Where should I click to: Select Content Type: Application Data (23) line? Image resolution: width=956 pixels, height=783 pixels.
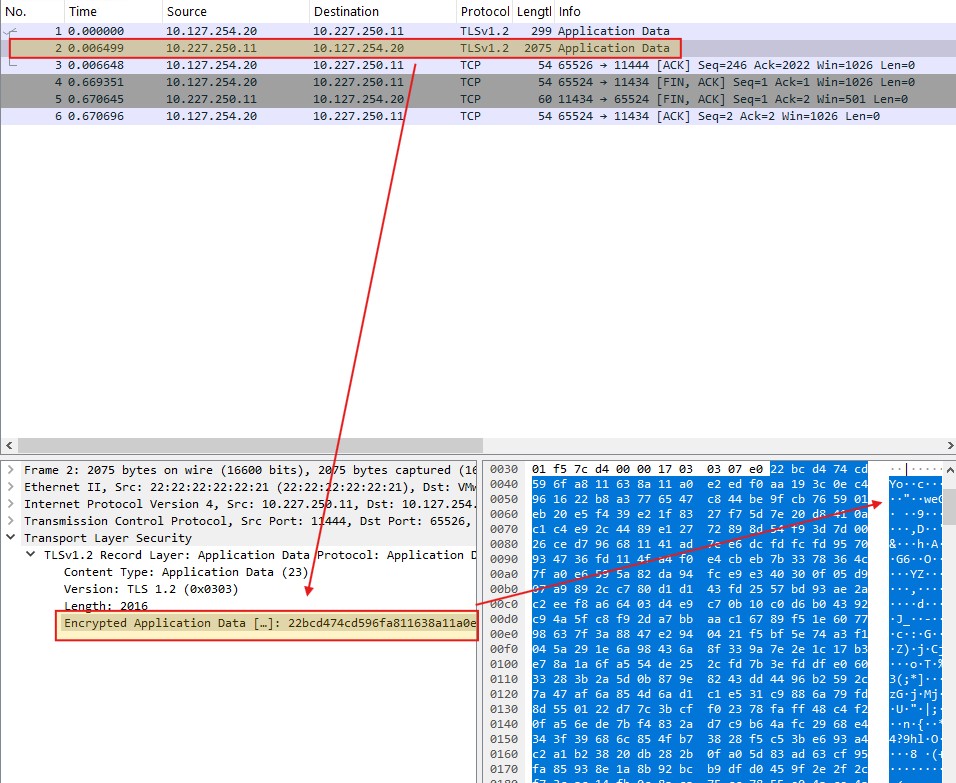(x=187, y=572)
